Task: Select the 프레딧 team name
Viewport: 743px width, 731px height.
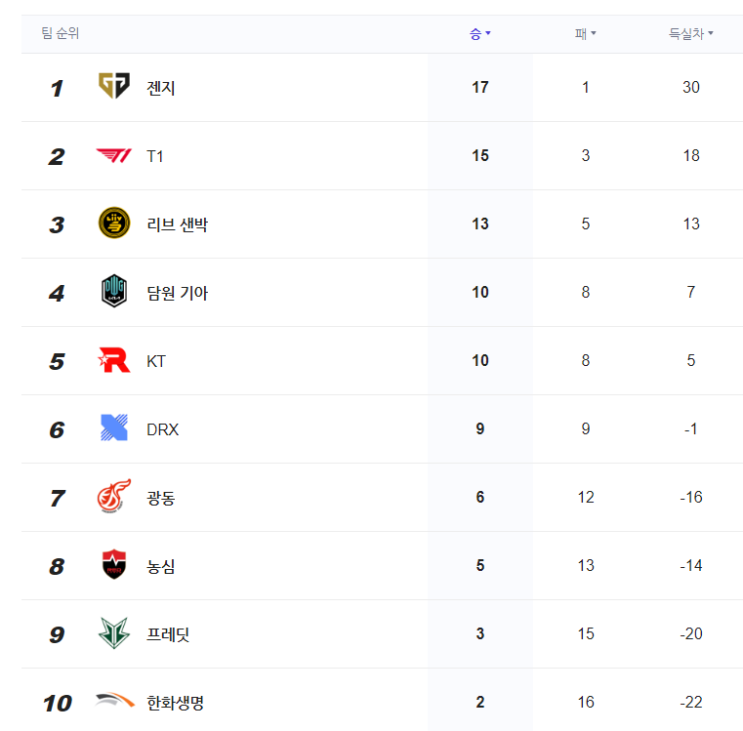Action: (168, 635)
